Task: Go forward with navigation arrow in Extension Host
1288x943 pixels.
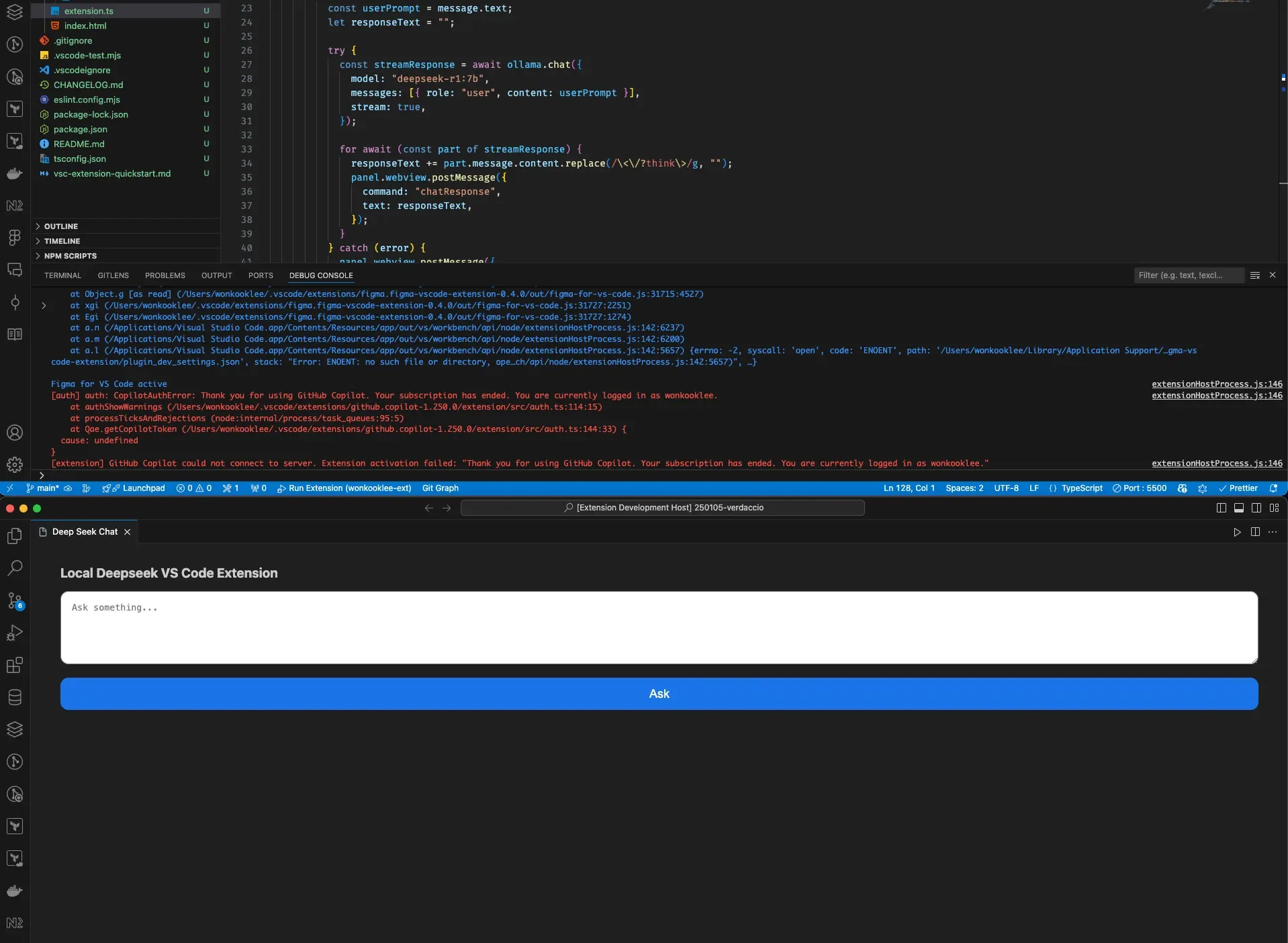Action: pos(447,508)
